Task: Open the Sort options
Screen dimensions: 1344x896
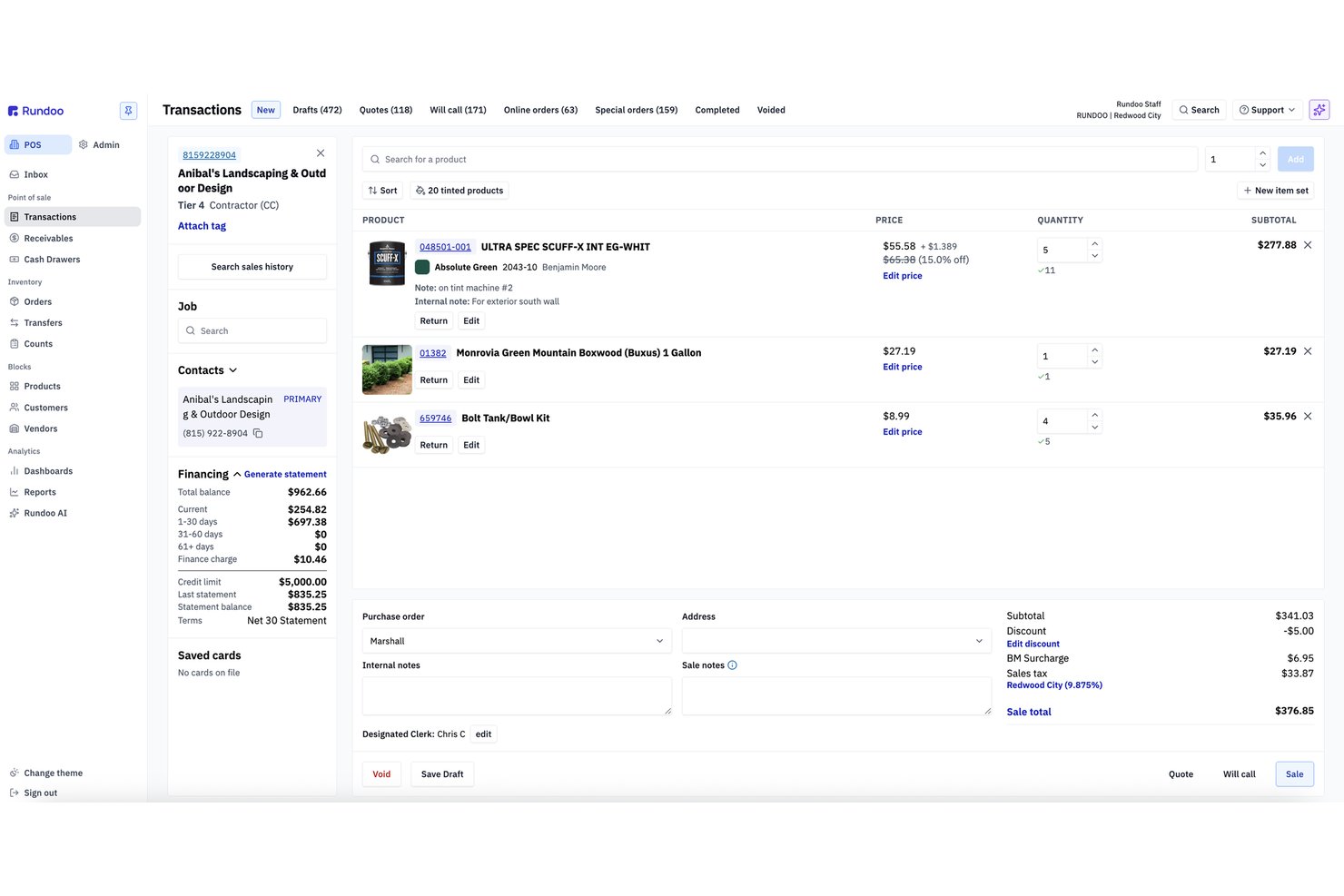Action: pyautogui.click(x=382, y=191)
